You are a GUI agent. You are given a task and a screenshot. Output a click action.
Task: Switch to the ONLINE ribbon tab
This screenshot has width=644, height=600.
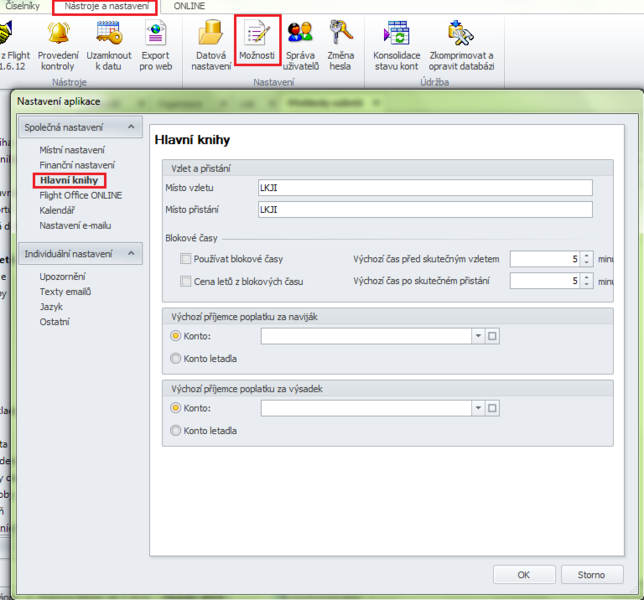coord(188,7)
